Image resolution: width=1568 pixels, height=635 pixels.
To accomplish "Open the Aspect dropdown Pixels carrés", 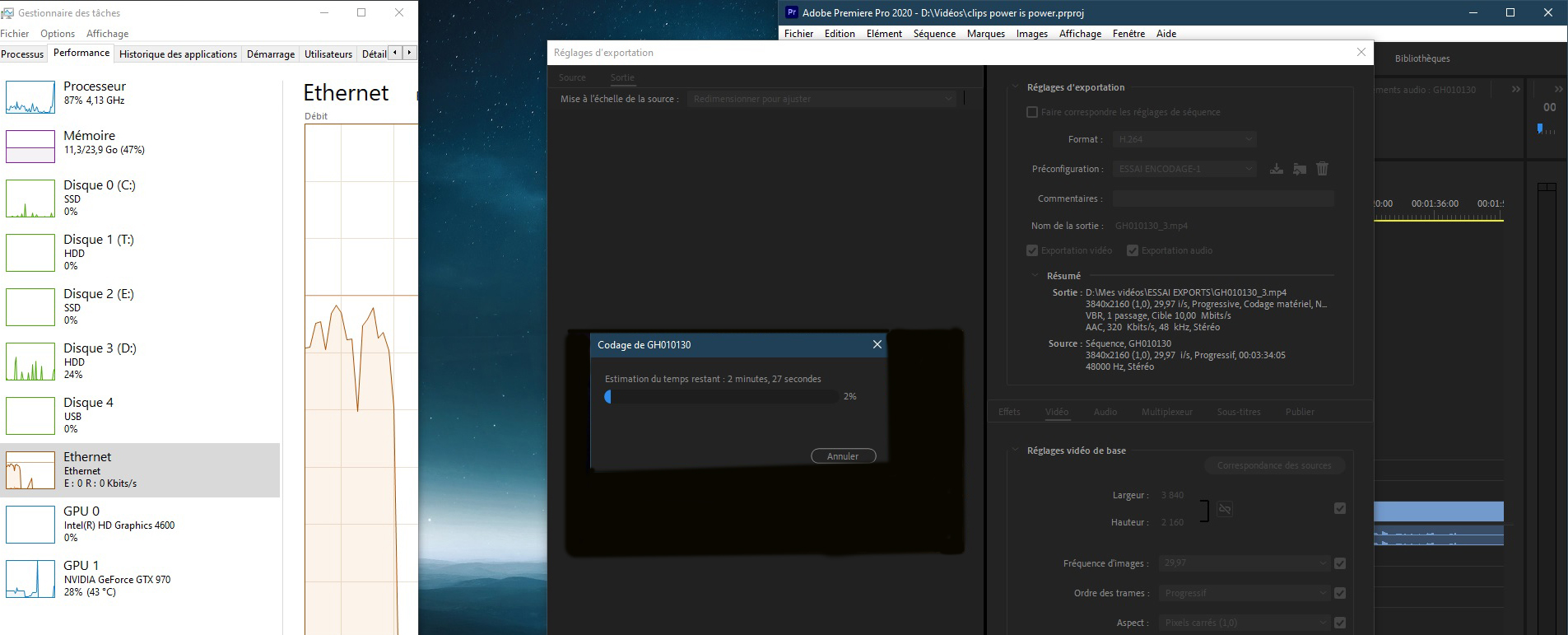I will pyautogui.click(x=1245, y=623).
